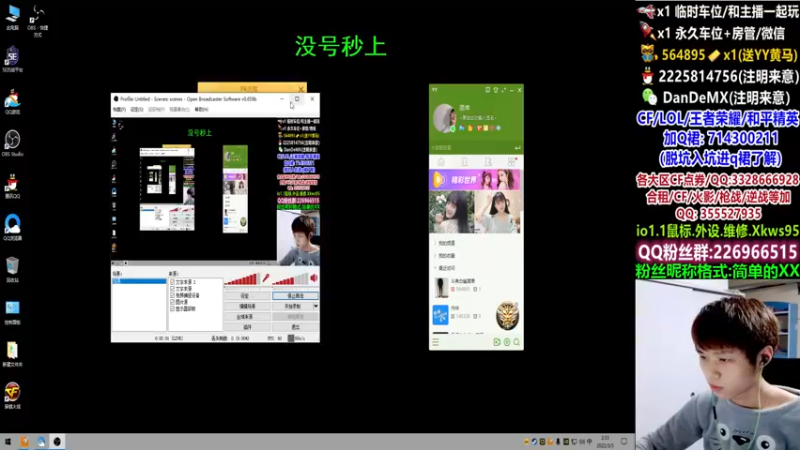Open third OBS menu bar item
Viewport: 800px width, 450px height.
[156, 109]
